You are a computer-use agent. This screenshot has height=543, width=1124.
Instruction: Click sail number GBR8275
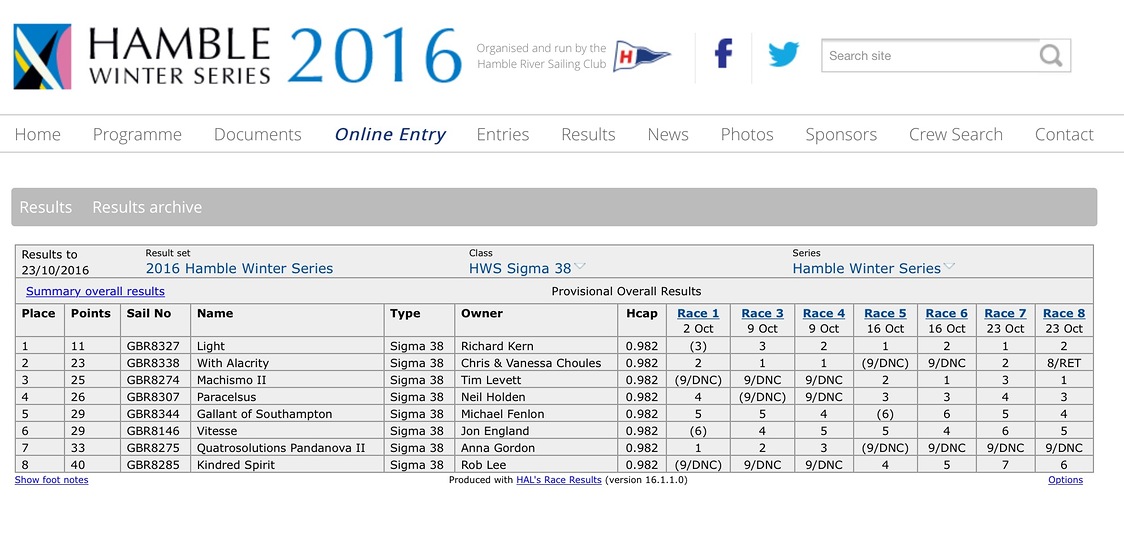(x=153, y=448)
